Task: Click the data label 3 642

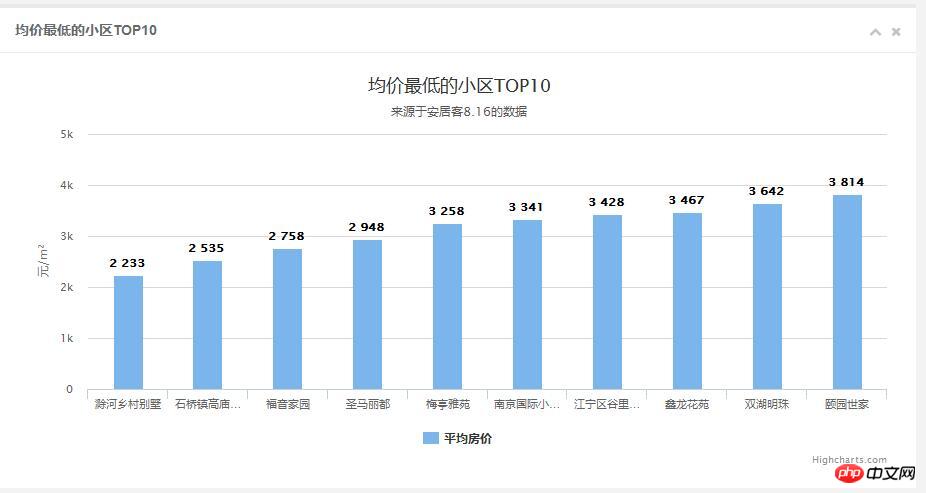Action: click(767, 191)
